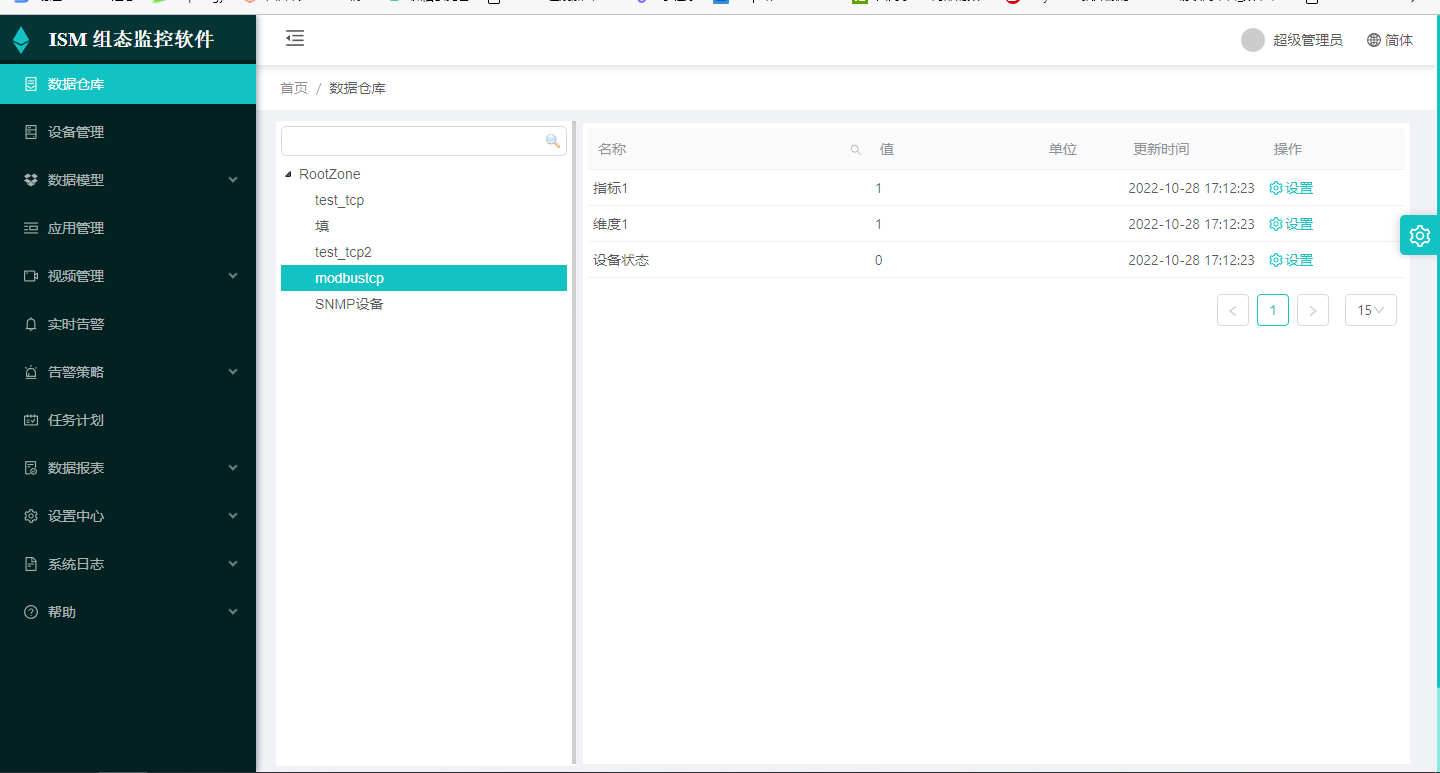Click the 实时告警 bell icon
This screenshot has width=1440, height=773.
click(31, 324)
